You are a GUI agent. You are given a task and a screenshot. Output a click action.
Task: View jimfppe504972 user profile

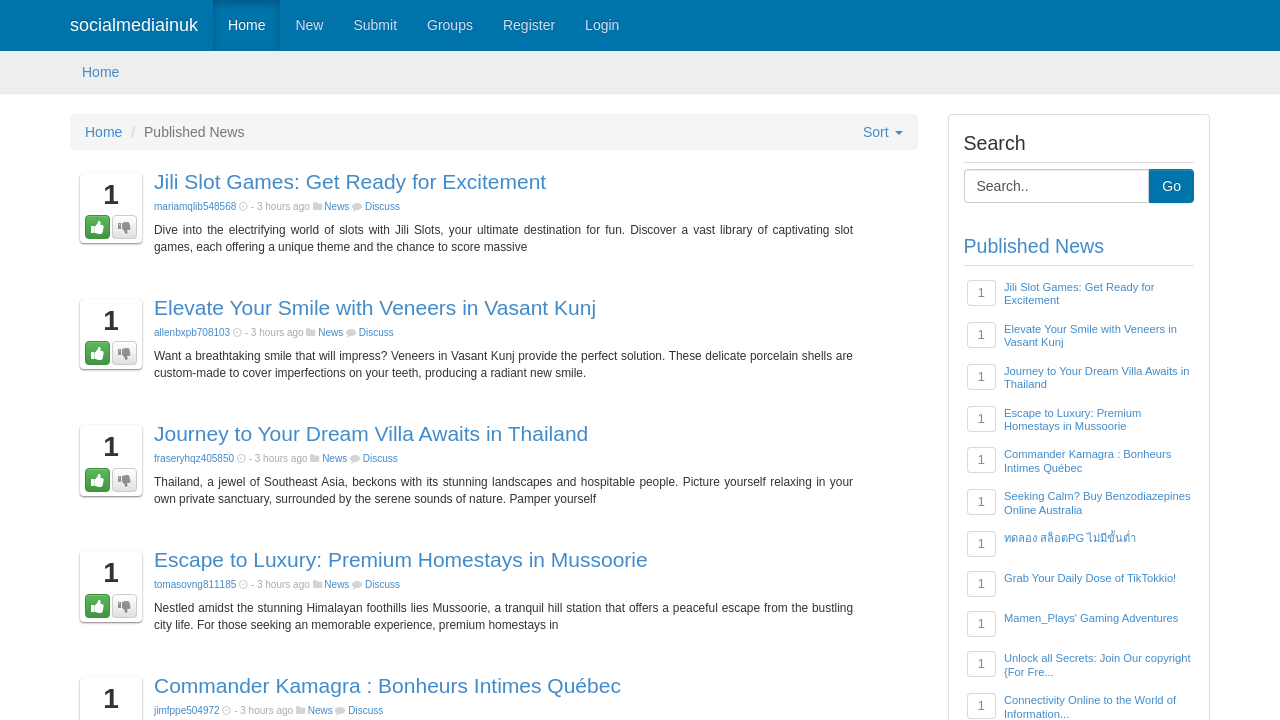pos(187,711)
